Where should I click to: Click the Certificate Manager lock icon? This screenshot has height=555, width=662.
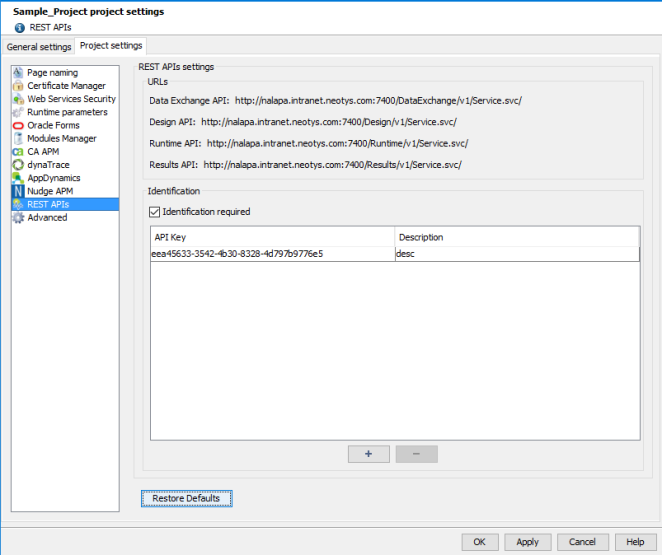18,86
